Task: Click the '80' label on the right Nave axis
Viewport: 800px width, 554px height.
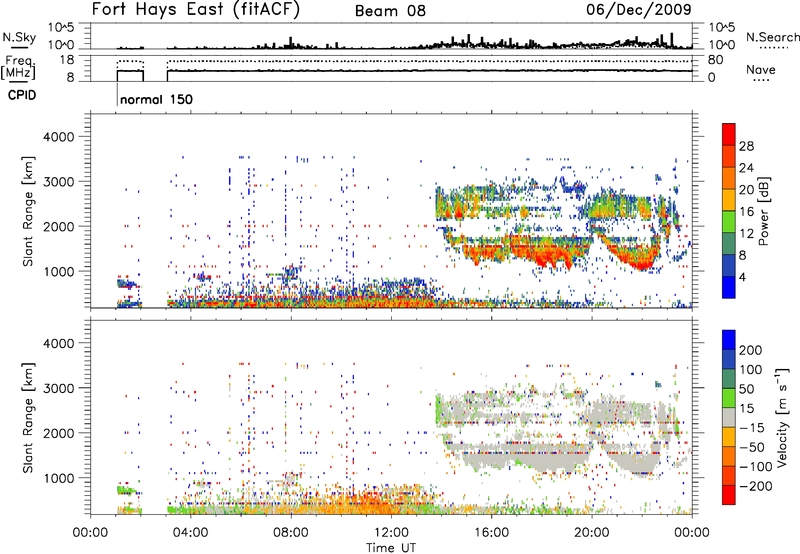Action: (715, 60)
